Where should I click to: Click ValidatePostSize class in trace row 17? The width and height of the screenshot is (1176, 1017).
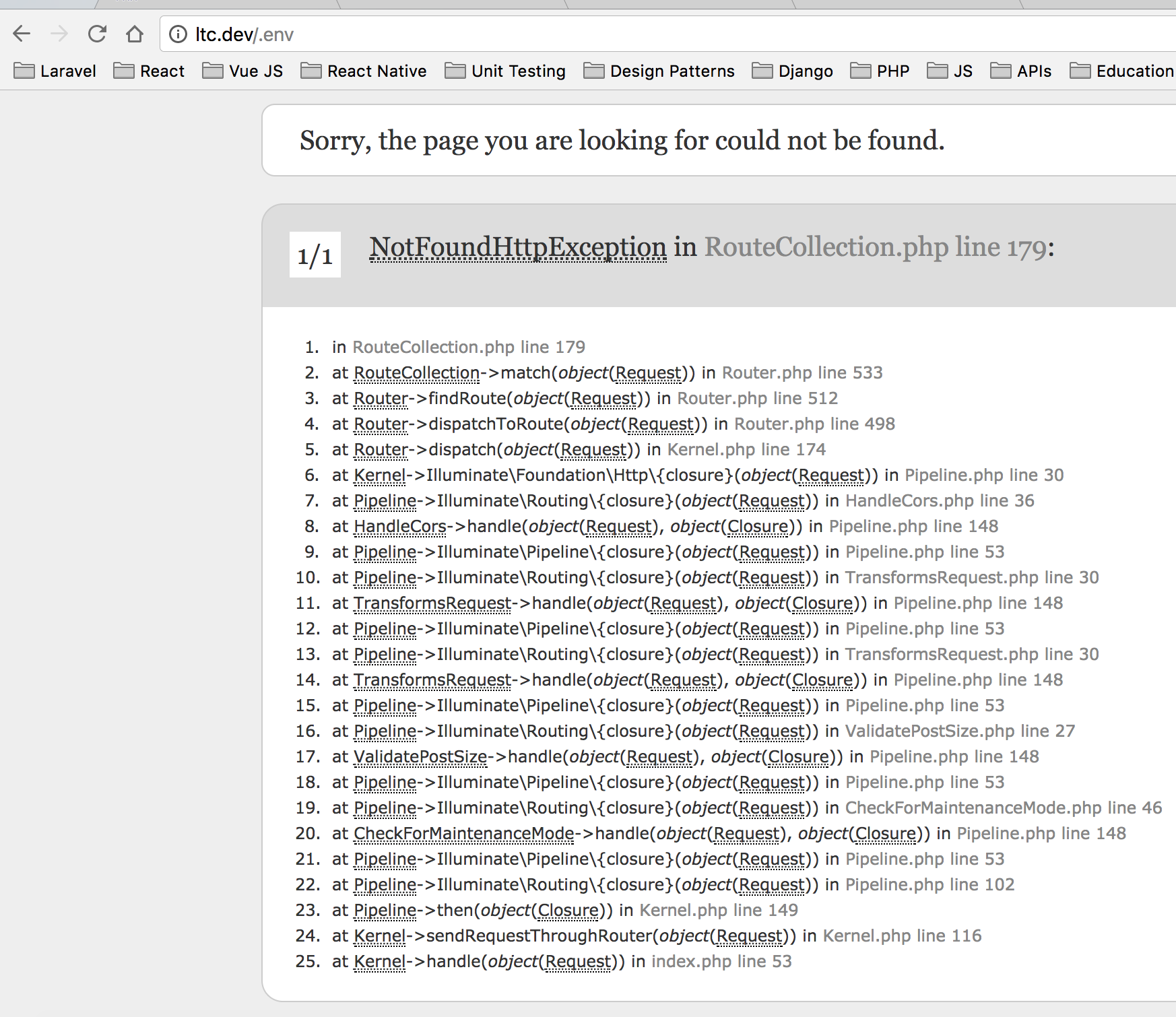pyautogui.click(x=420, y=756)
